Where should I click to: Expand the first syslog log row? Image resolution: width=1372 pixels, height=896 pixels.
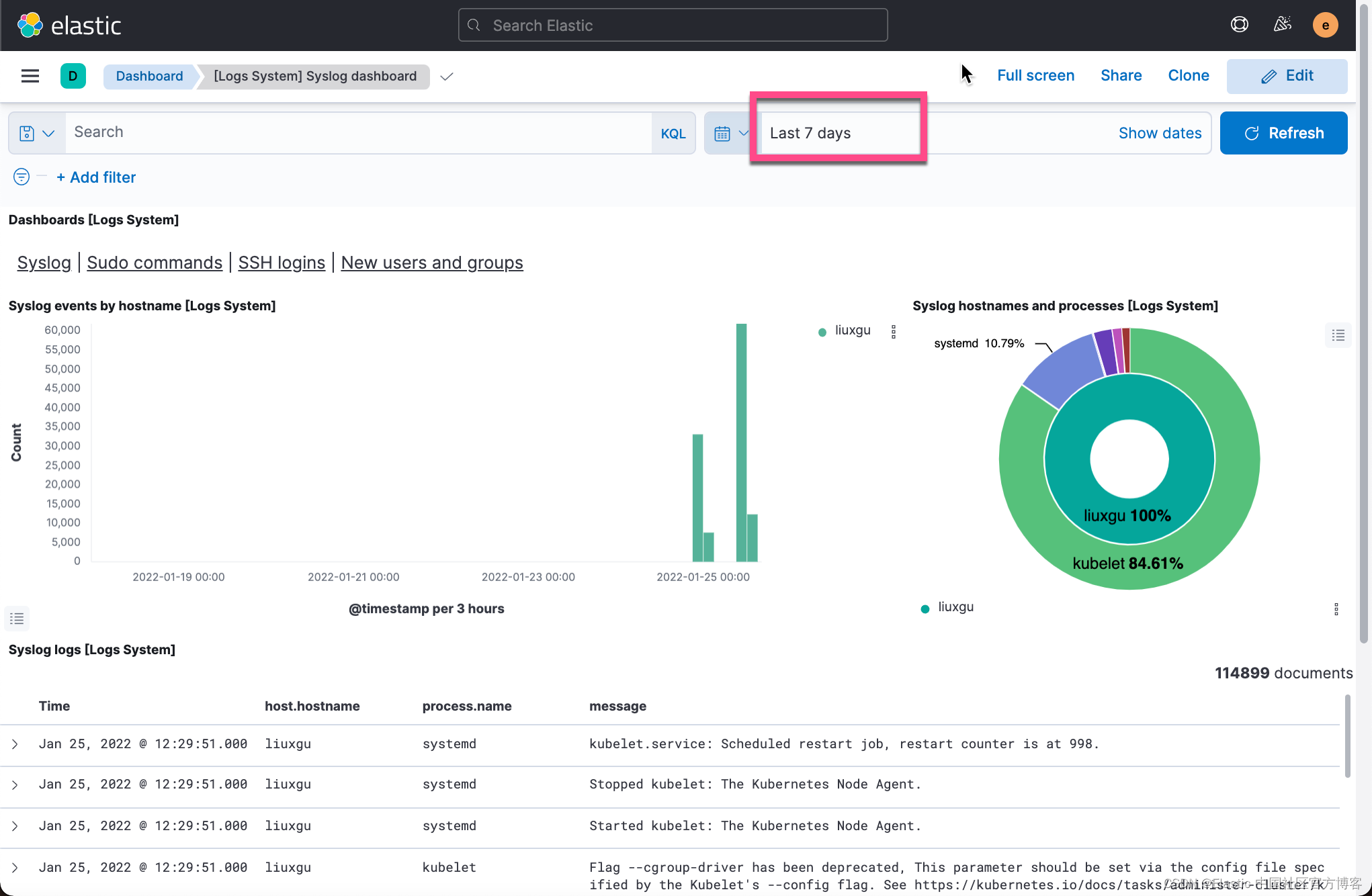point(15,744)
